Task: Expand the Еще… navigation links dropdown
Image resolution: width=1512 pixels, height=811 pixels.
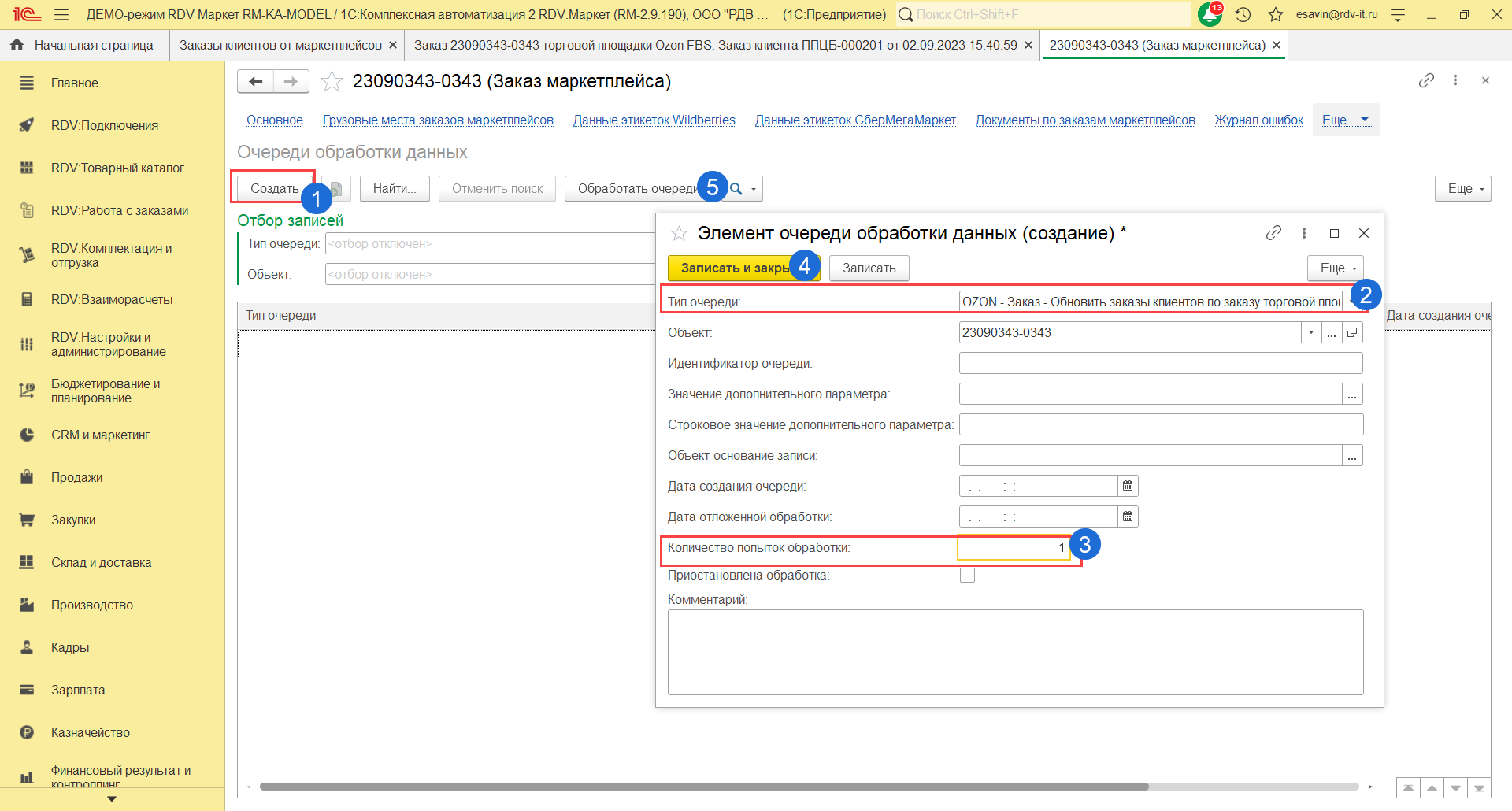Action: 1345,120
